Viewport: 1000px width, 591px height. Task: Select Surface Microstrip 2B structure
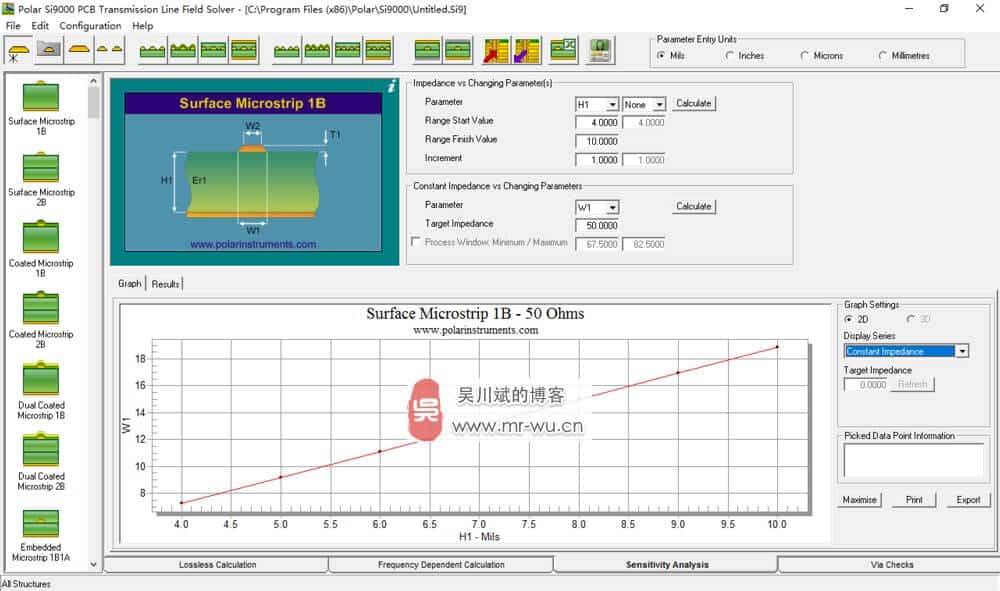pos(41,179)
